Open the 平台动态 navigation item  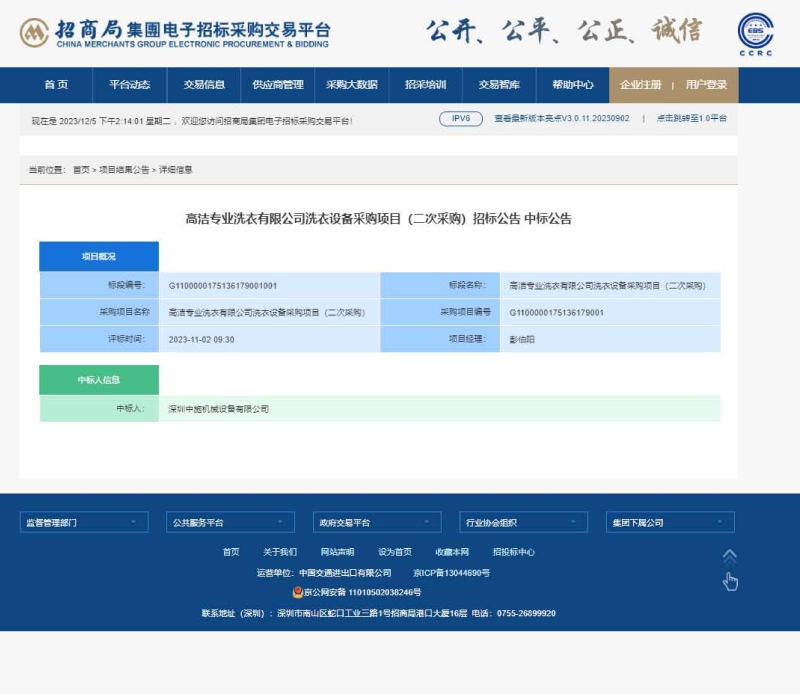pyautogui.click(x=130, y=85)
